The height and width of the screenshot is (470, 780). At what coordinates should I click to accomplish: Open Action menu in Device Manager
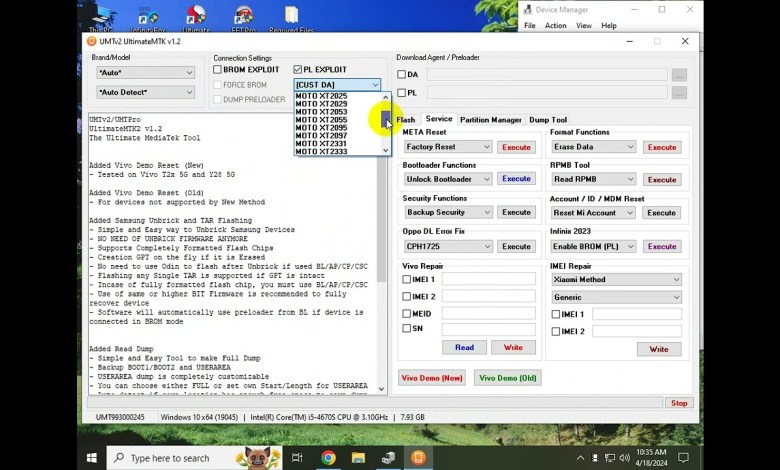556,25
